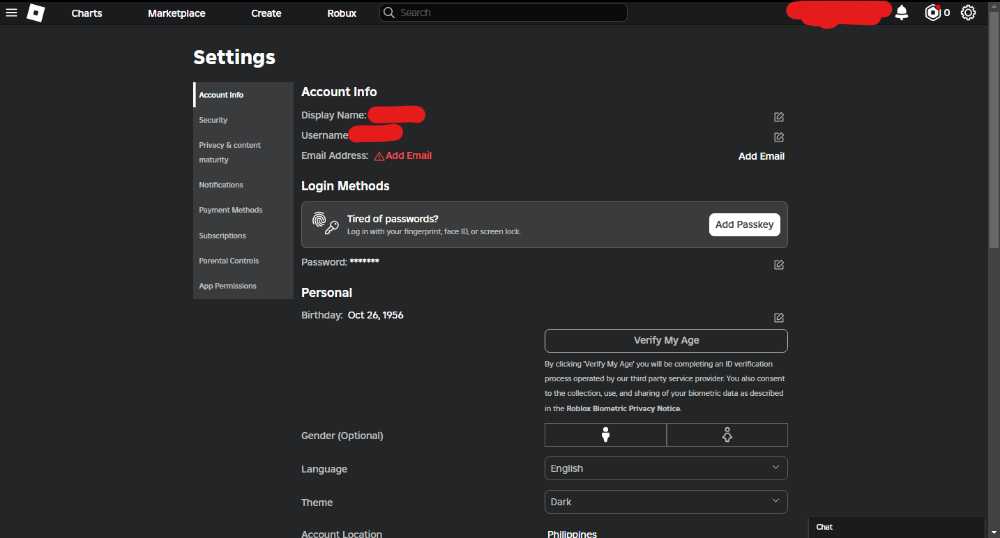Select male gender option
The width and height of the screenshot is (1000, 538).
tap(605, 435)
